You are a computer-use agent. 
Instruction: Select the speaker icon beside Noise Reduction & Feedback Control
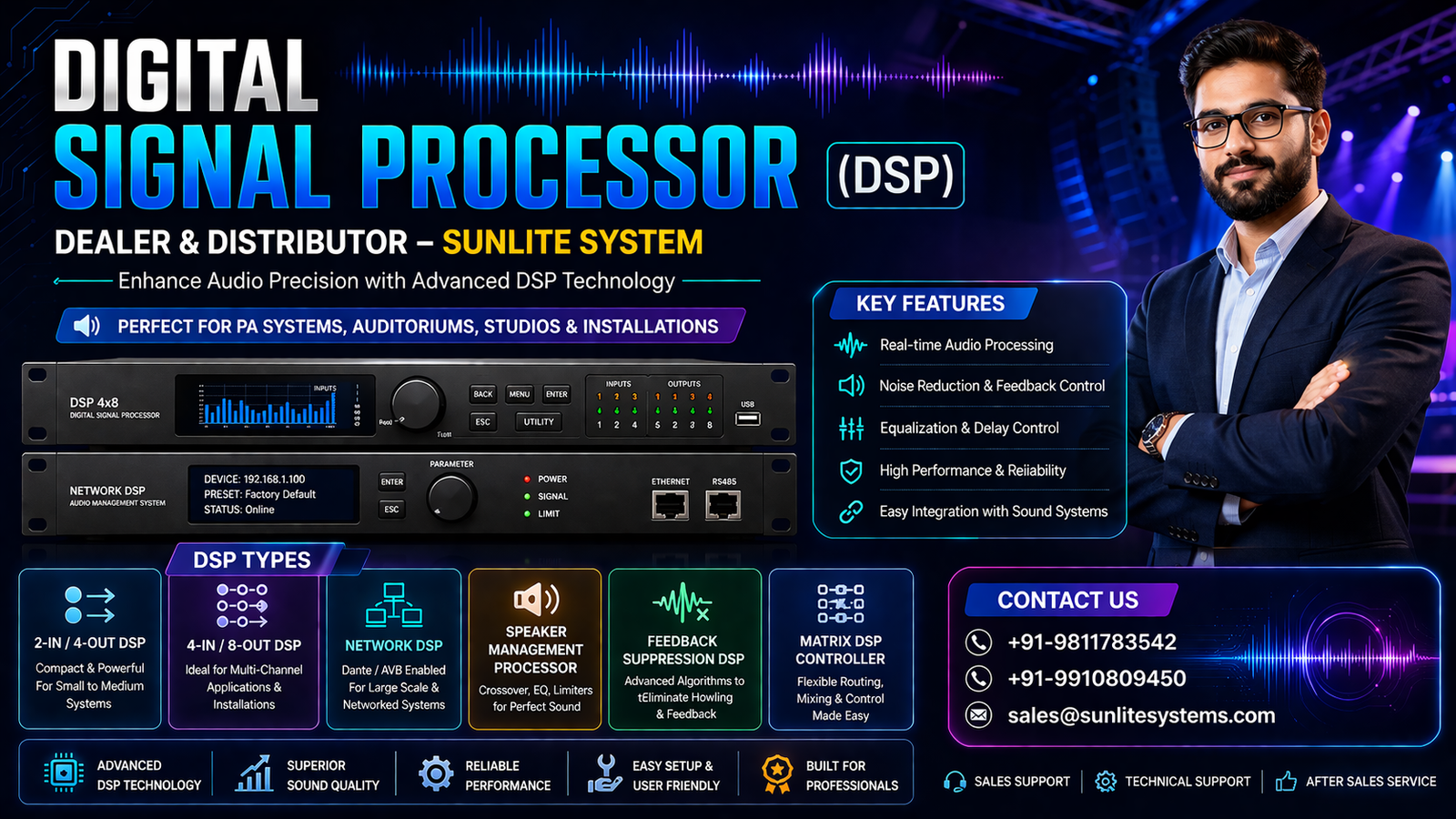tap(851, 386)
